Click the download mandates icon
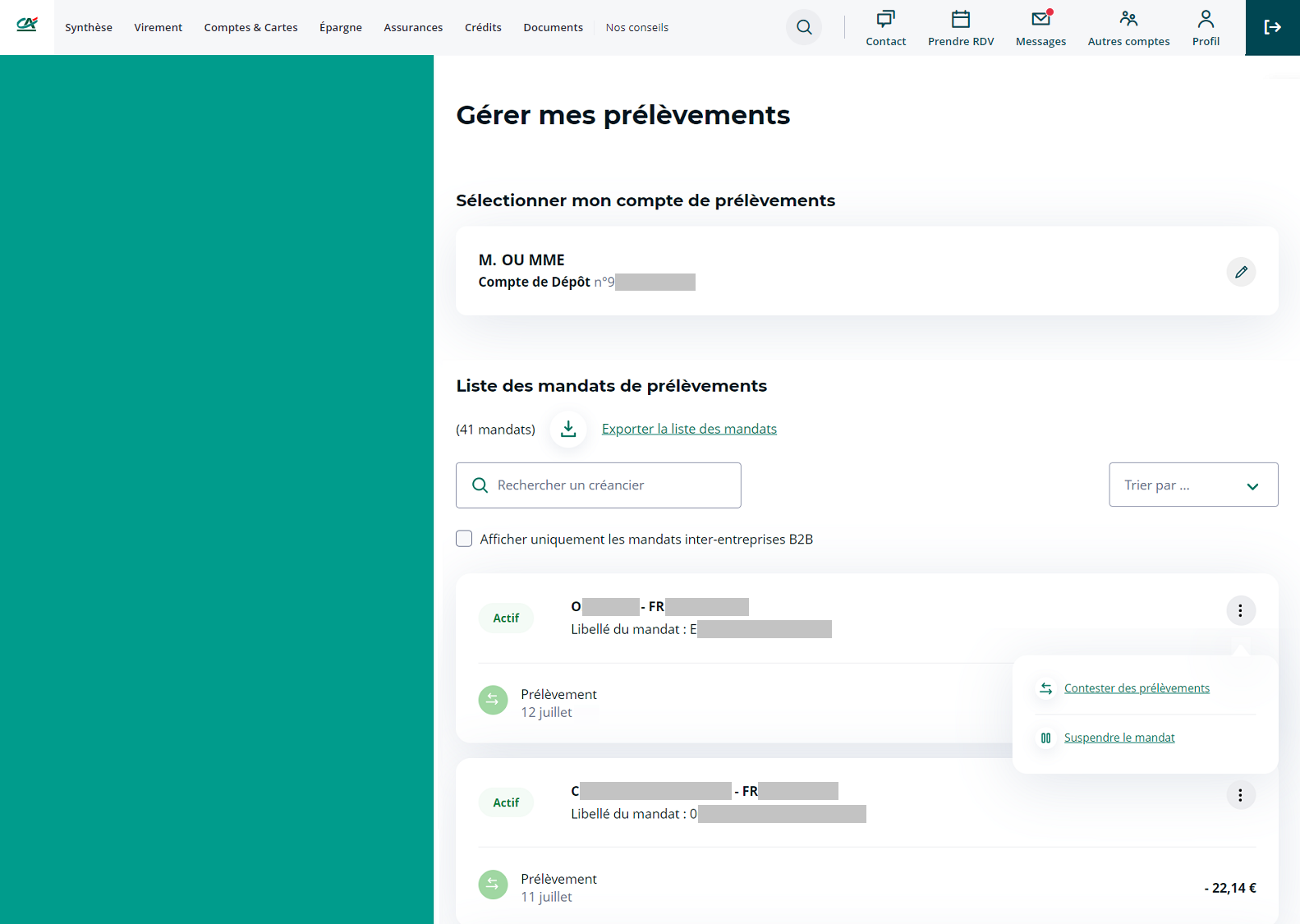Viewport: 1300px width, 924px height. pyautogui.click(x=568, y=429)
